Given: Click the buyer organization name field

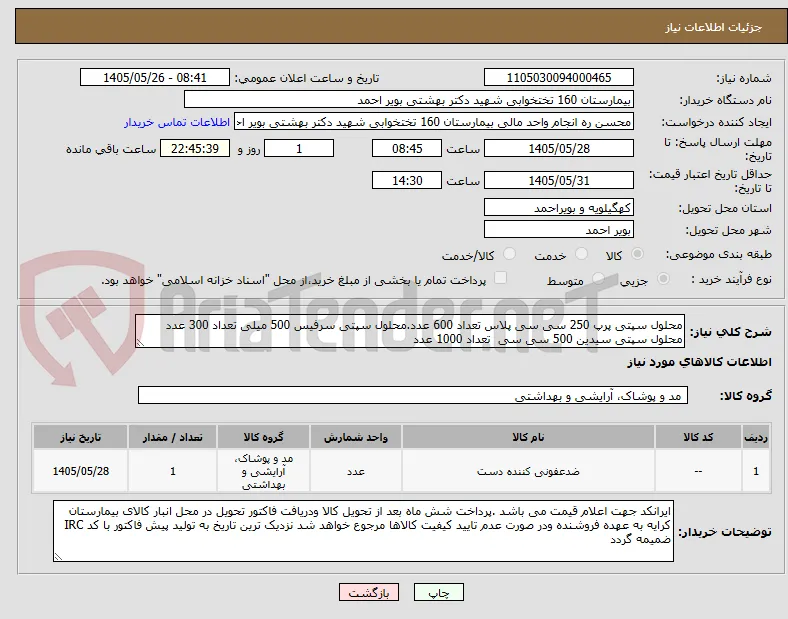Looking at the screenshot, I should tap(409, 99).
